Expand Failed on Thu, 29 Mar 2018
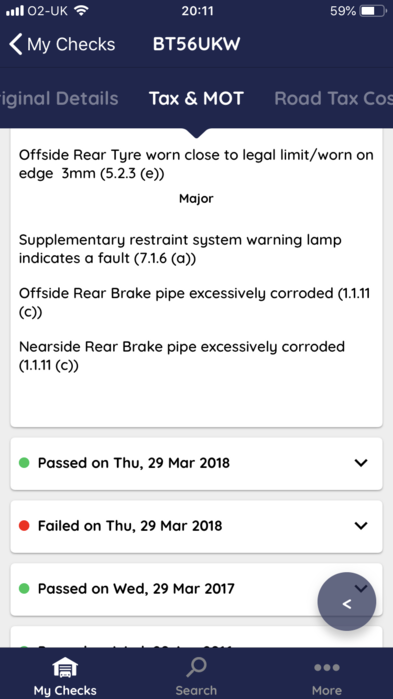The image size is (393, 699). coord(196,526)
